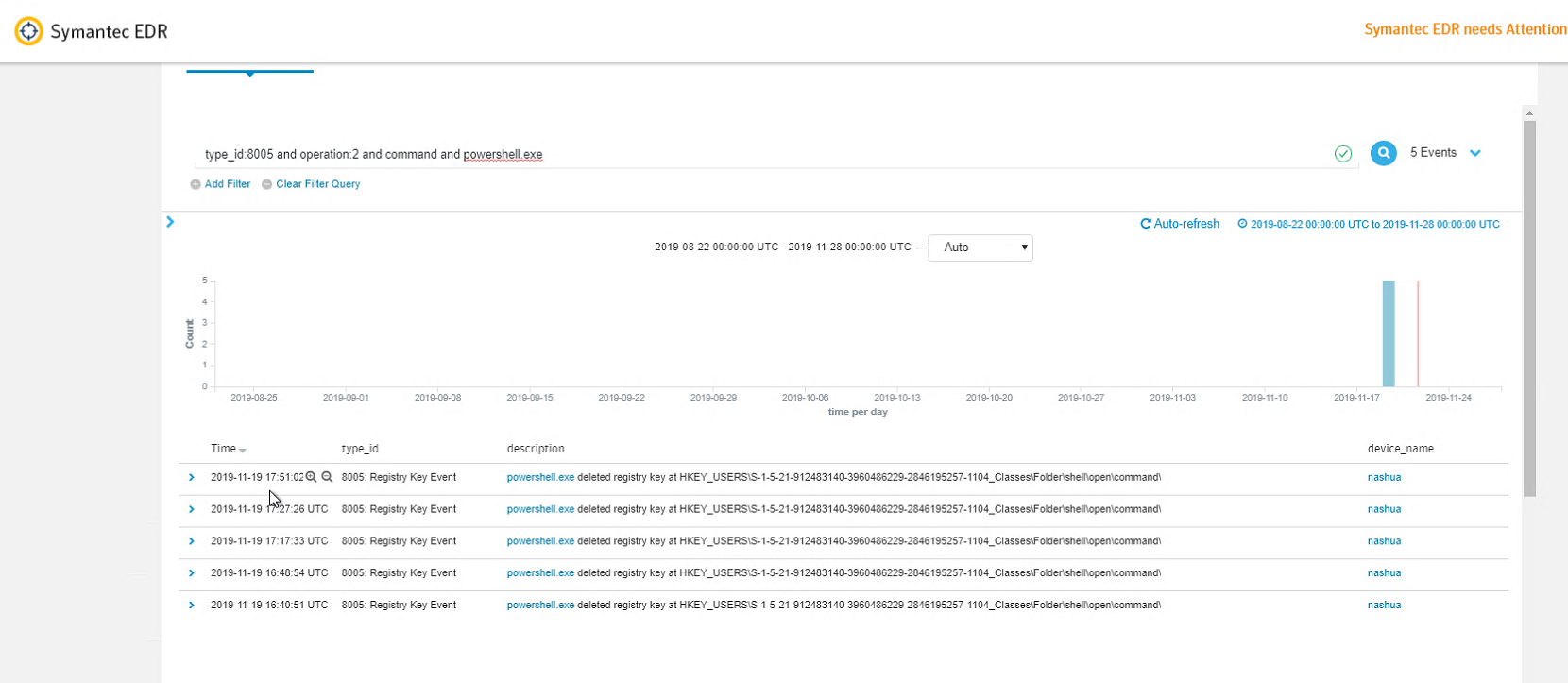
Task: Click the description column header
Action: tap(536, 449)
